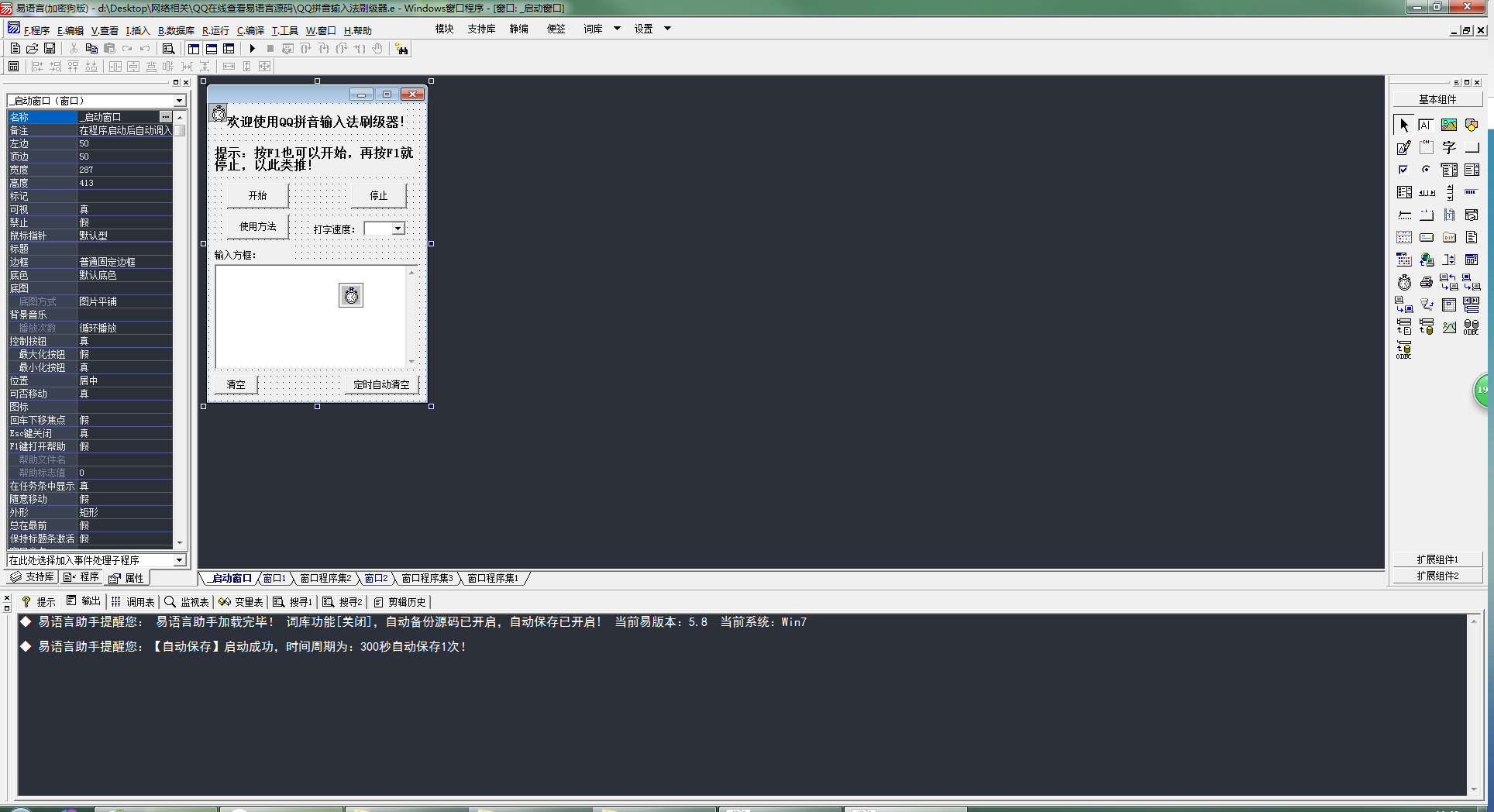Viewport: 1494px width, 812px height.
Task: Open file using the folder toolbar icon
Action: pos(33,49)
